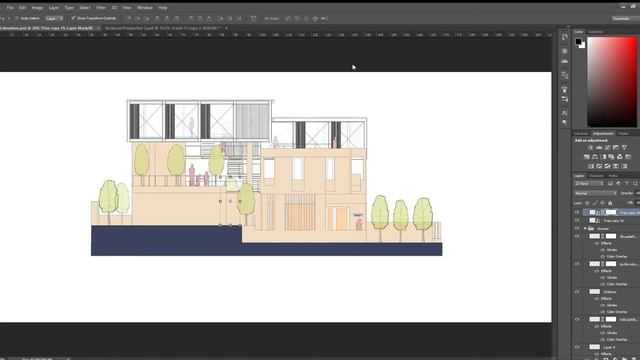The height and width of the screenshot is (360, 640).
Task: Open the Image menu
Action: [x=37, y=7]
